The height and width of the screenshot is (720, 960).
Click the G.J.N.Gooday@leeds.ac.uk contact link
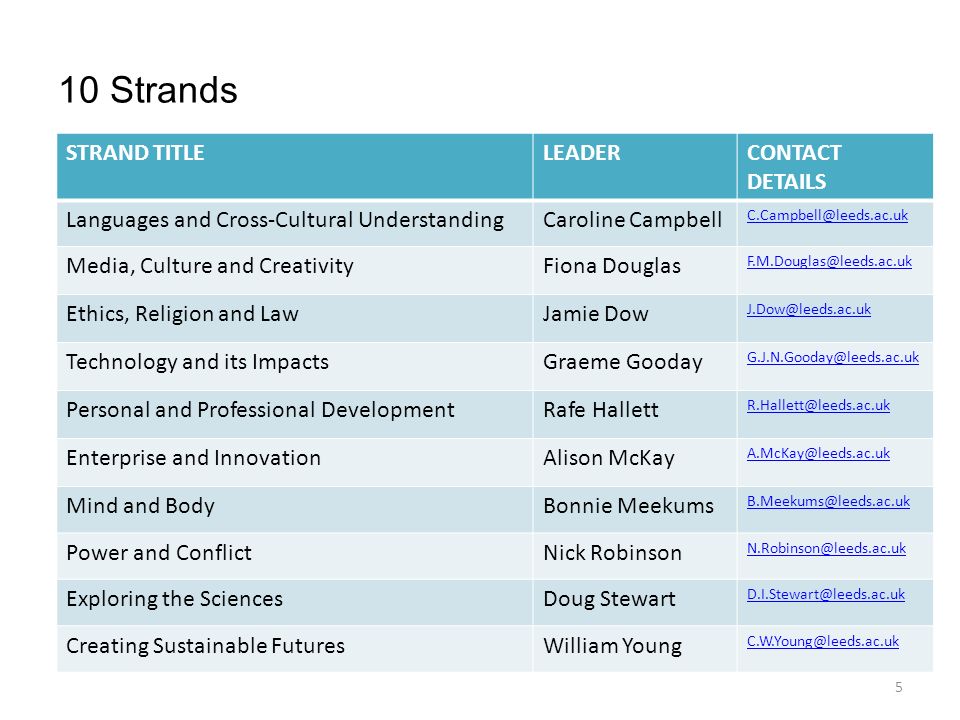833,358
